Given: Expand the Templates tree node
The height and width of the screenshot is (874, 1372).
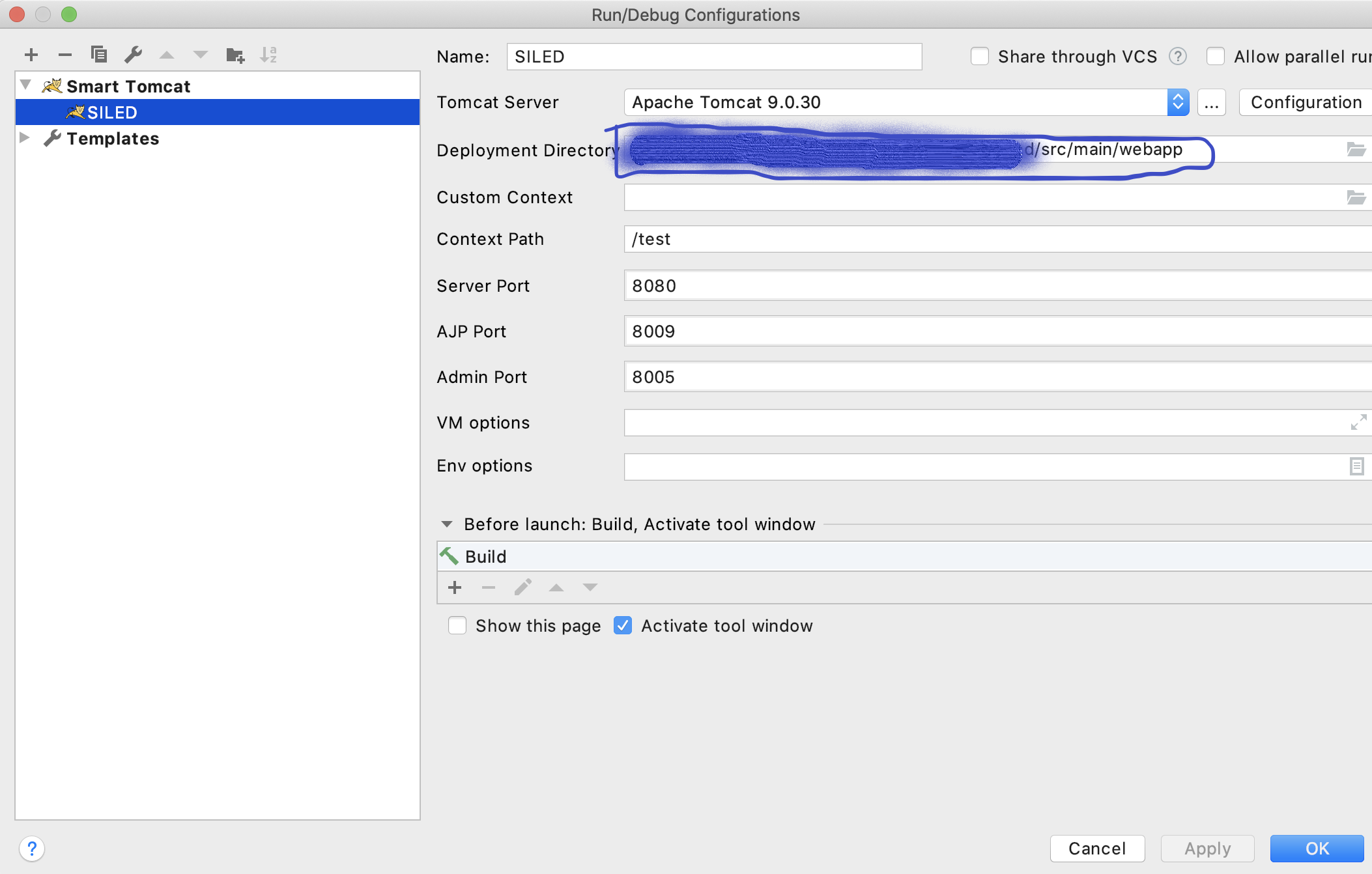Looking at the screenshot, I should (x=25, y=138).
